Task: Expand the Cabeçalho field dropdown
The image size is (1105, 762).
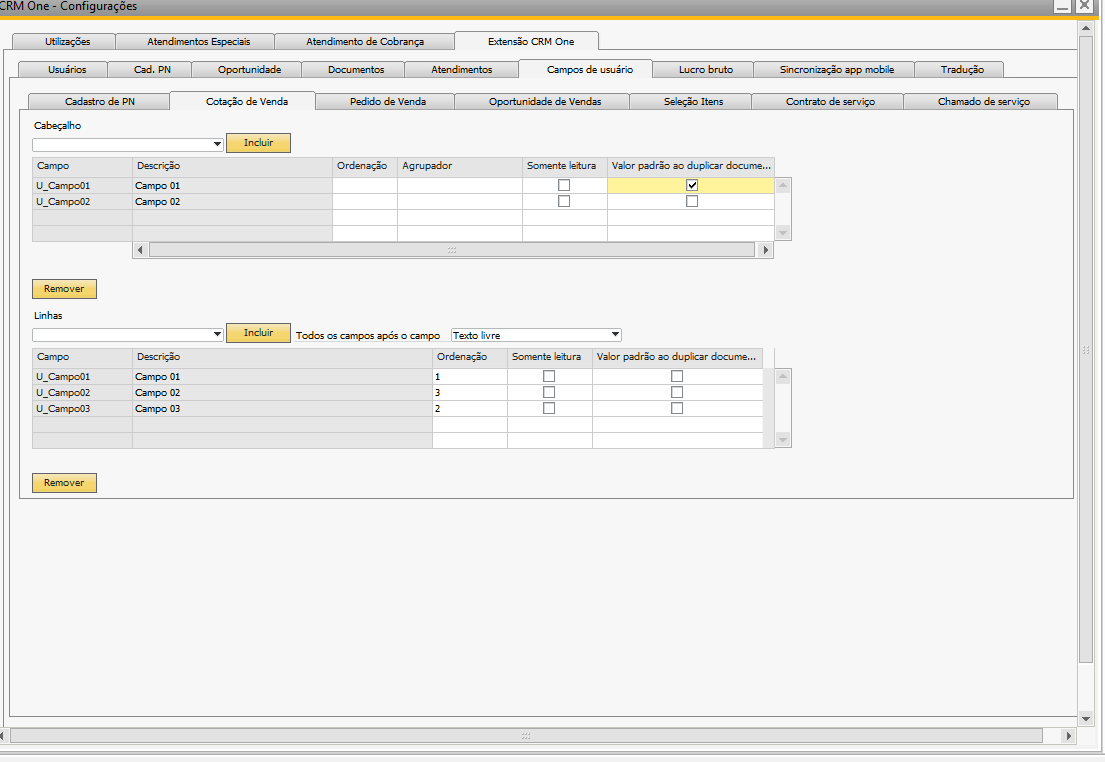Action: tap(217, 145)
